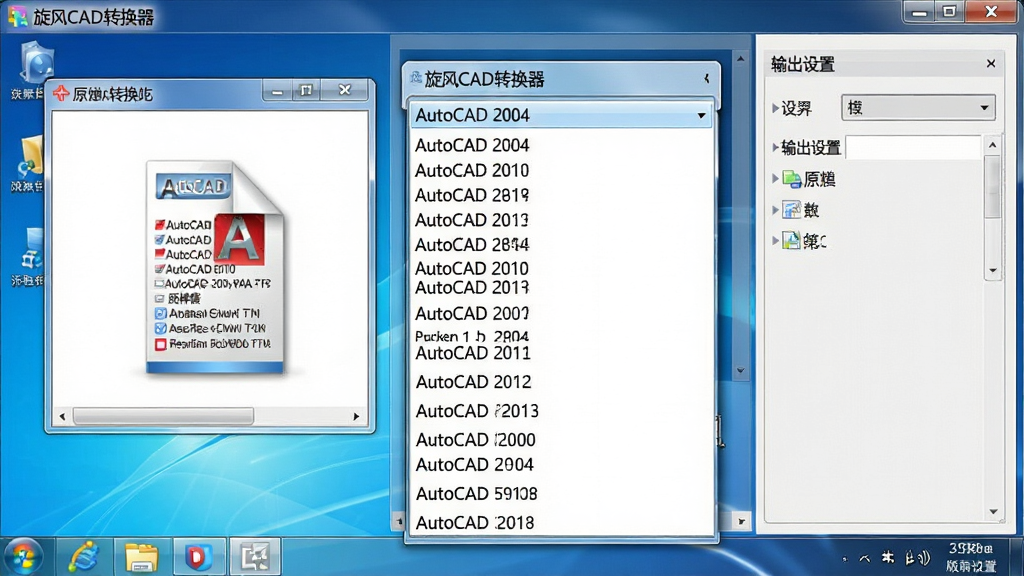Expand the 第 tree node arrow
Viewport: 1024px width, 576px height.
tap(775, 240)
